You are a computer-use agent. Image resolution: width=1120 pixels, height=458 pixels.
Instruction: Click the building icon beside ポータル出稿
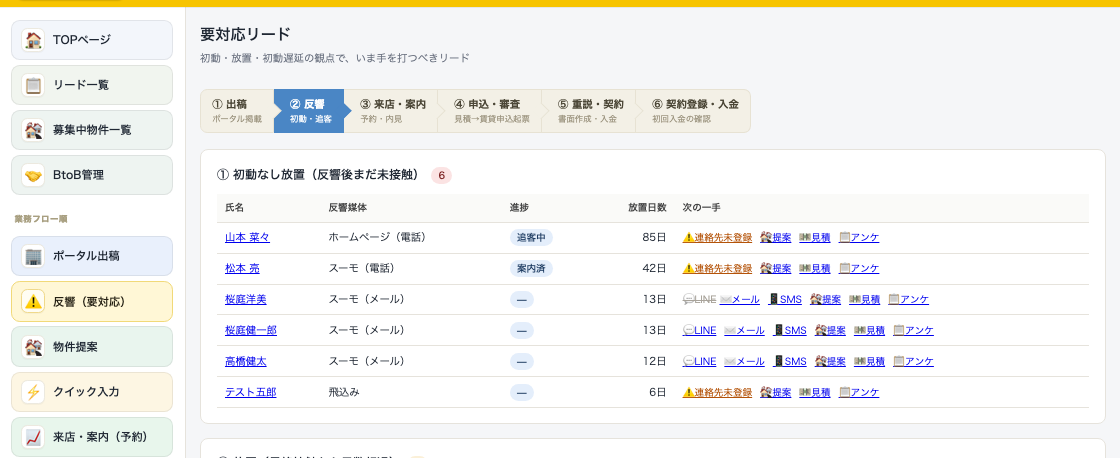33,256
